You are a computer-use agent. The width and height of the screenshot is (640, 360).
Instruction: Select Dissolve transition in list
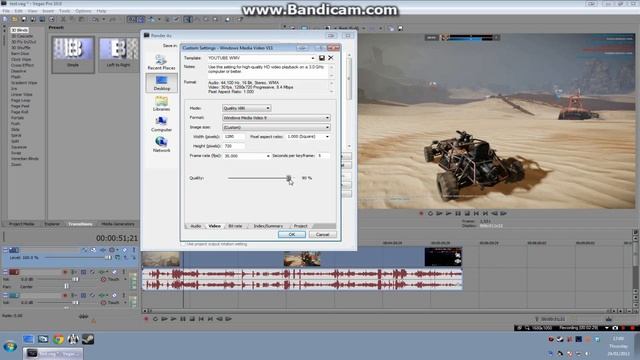point(18,71)
